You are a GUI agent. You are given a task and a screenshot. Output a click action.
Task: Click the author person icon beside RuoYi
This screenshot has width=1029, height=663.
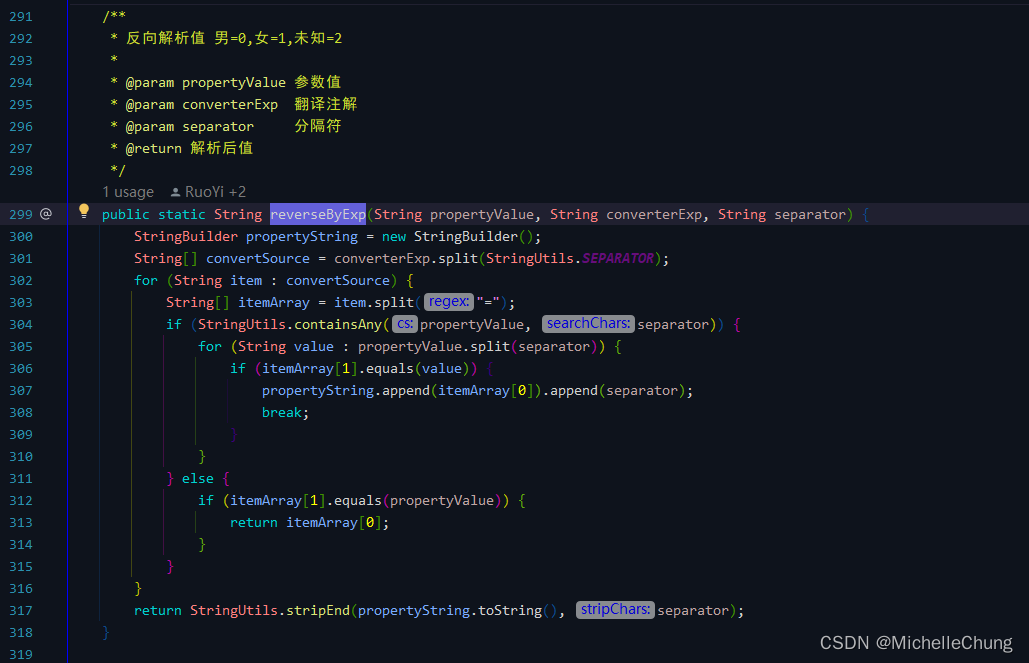(175, 192)
